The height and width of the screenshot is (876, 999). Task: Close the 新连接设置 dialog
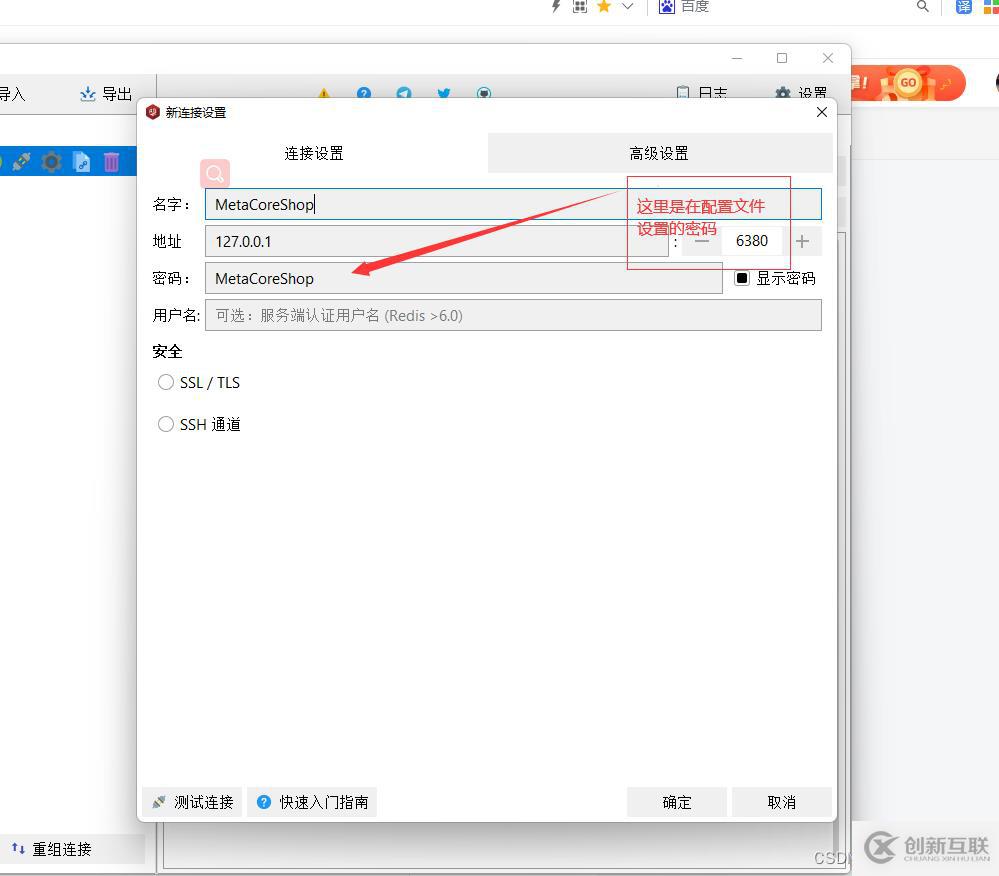[x=822, y=112]
